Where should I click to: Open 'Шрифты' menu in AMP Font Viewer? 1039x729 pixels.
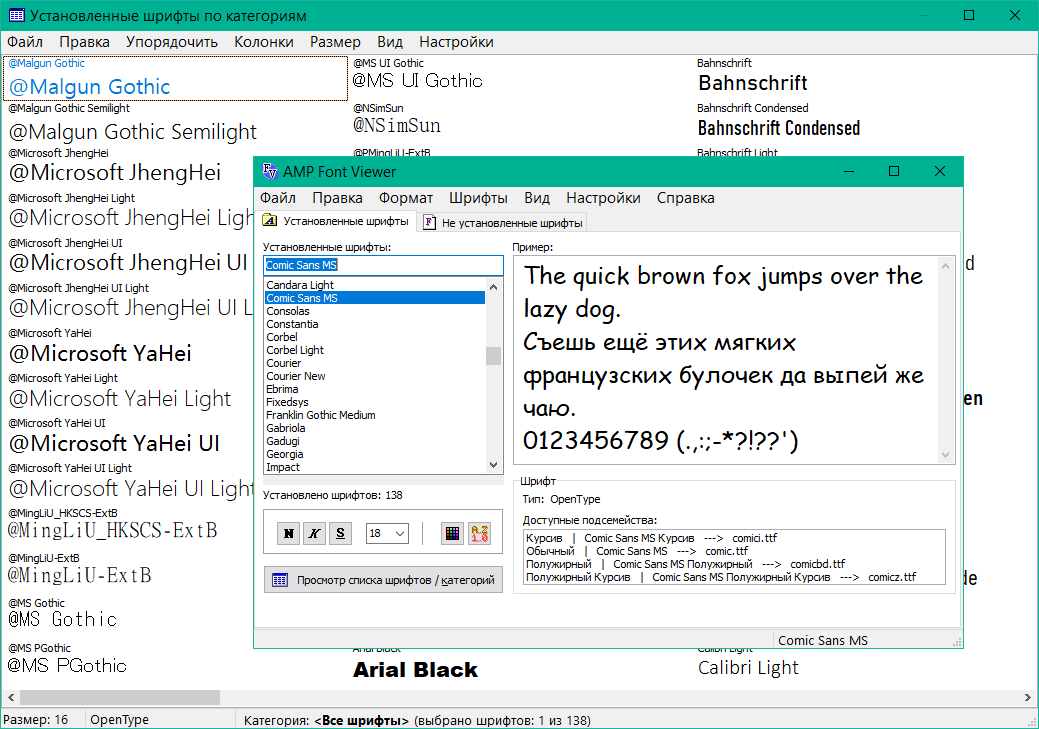point(478,198)
